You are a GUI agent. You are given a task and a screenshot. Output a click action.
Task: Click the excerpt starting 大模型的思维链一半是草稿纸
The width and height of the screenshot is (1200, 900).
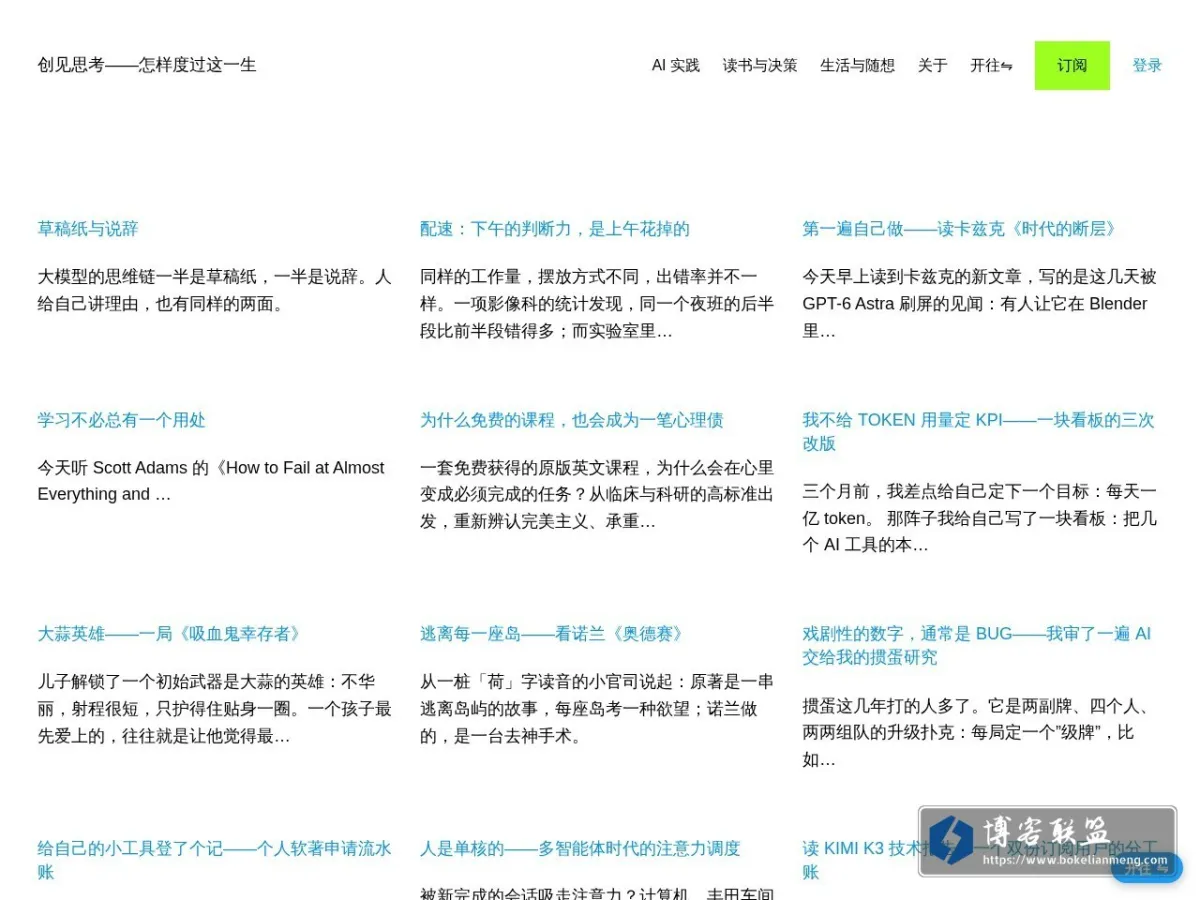[214, 290]
